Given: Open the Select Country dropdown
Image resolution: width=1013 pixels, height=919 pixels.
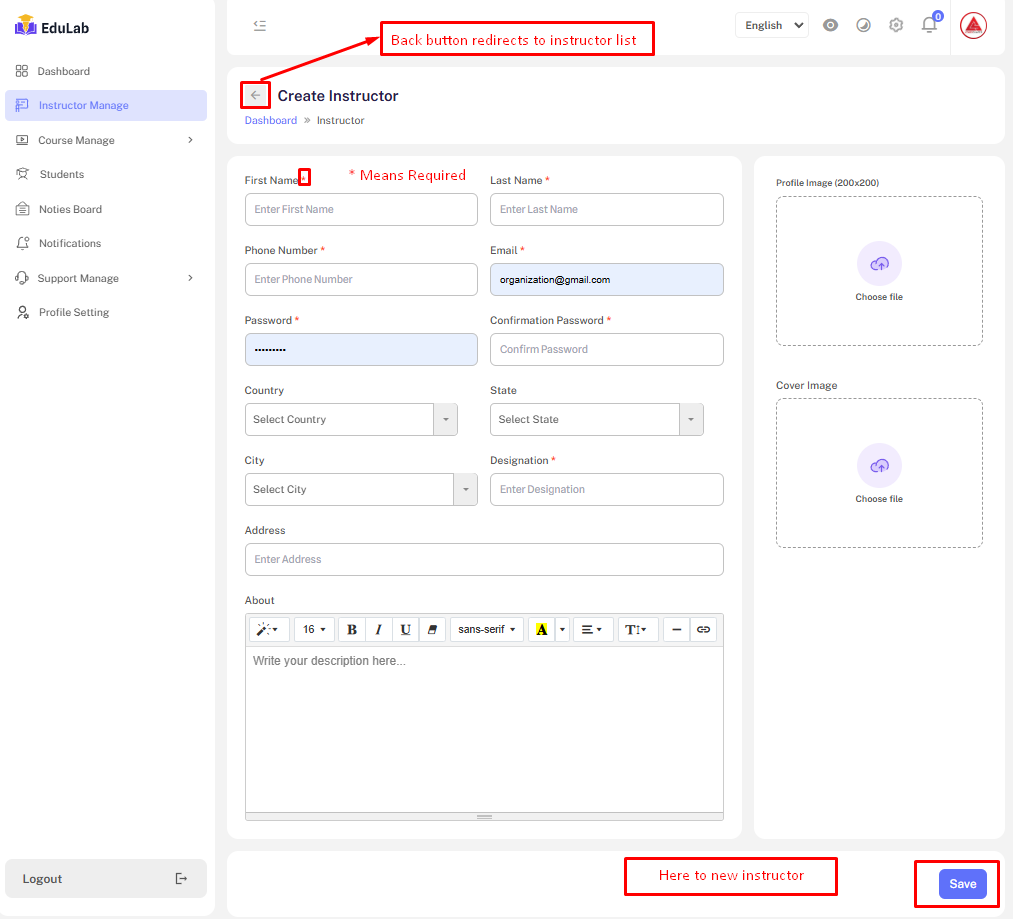Looking at the screenshot, I should click(x=350, y=420).
